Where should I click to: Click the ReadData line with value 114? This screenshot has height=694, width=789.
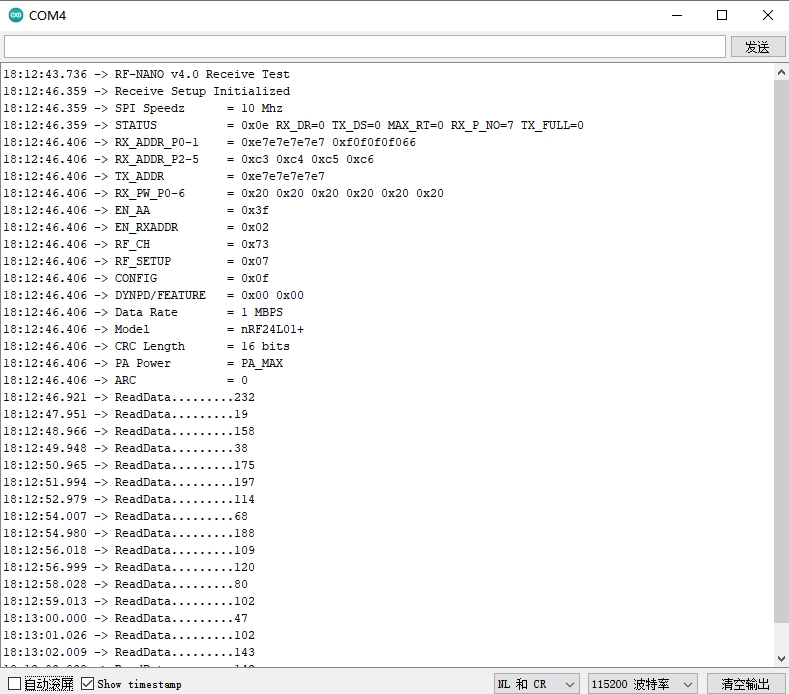(129, 500)
